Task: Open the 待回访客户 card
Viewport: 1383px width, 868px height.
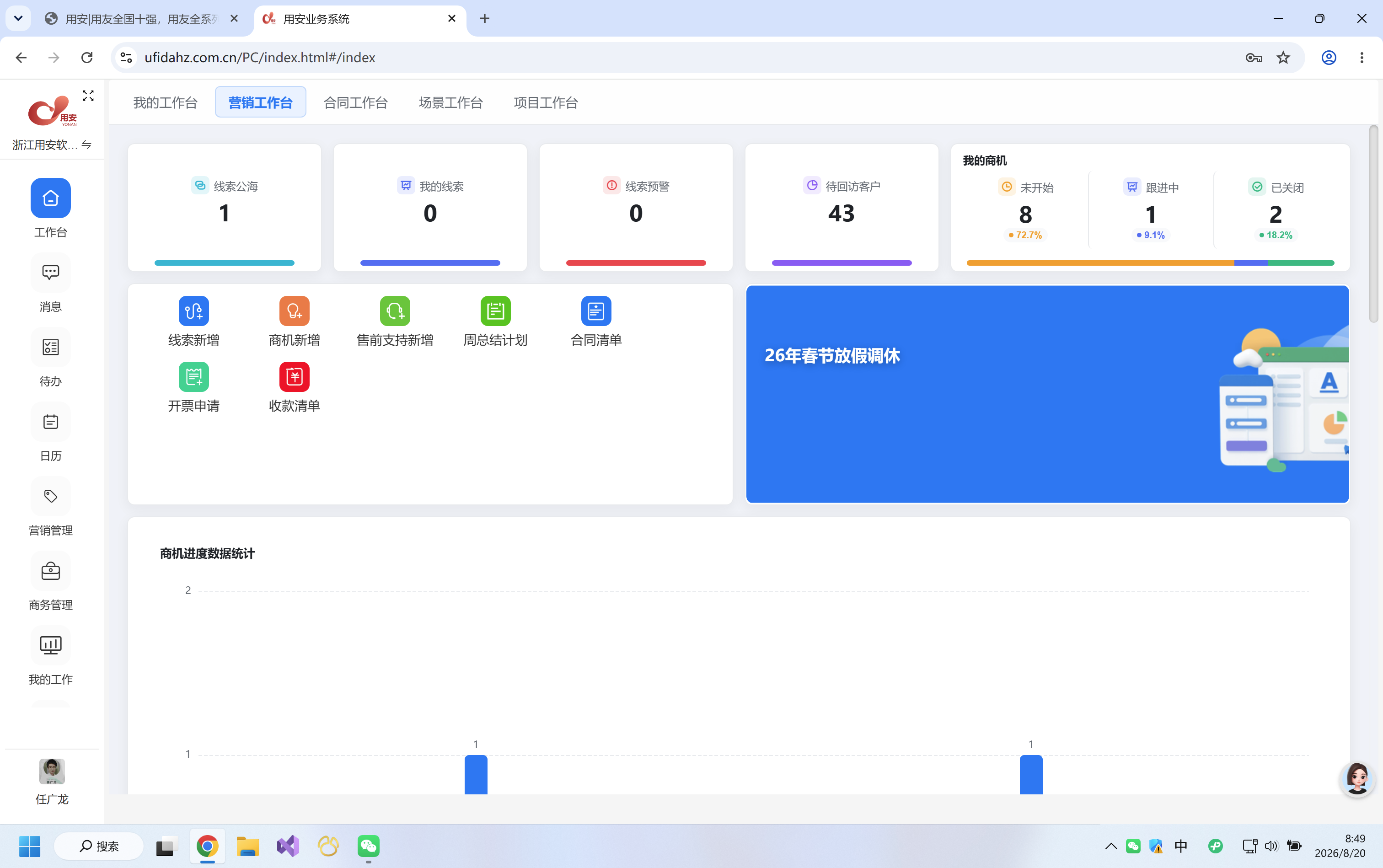Action: (842, 207)
